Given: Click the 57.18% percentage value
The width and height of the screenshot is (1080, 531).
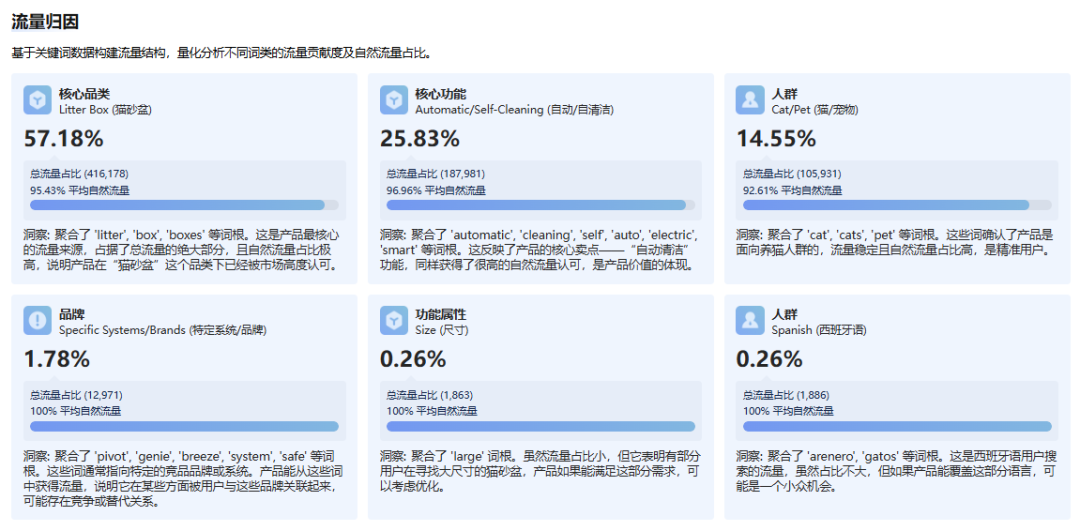Looking at the screenshot, I should 63,139.
